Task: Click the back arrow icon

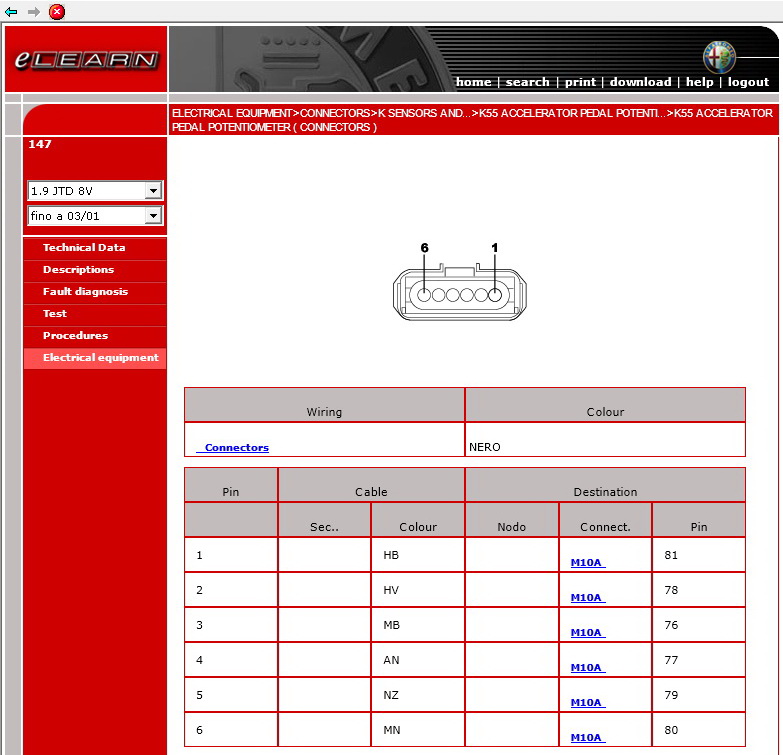Action: (11, 11)
